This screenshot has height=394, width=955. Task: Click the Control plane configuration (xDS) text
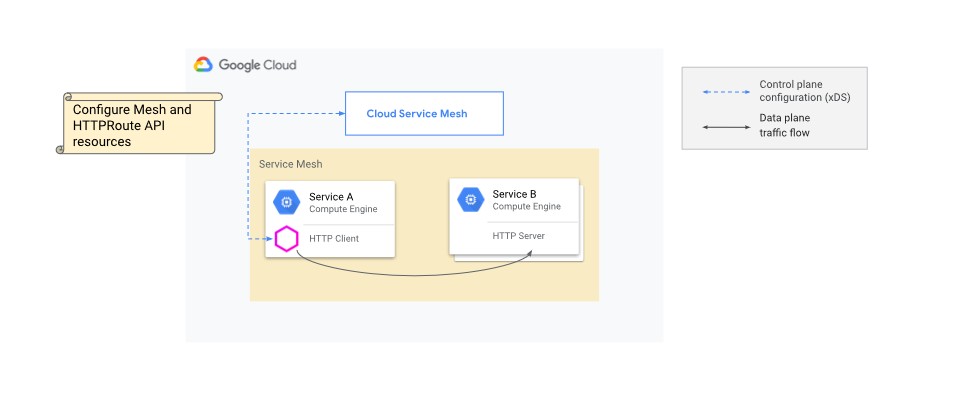click(x=805, y=91)
